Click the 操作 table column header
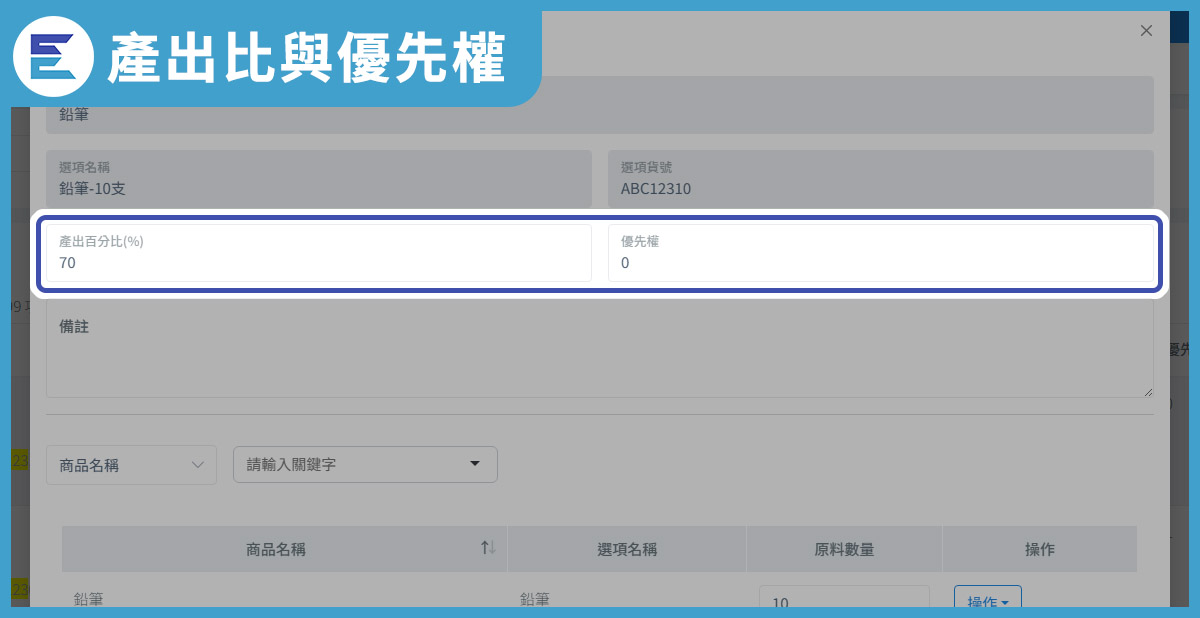This screenshot has width=1200, height=618. (x=1039, y=549)
